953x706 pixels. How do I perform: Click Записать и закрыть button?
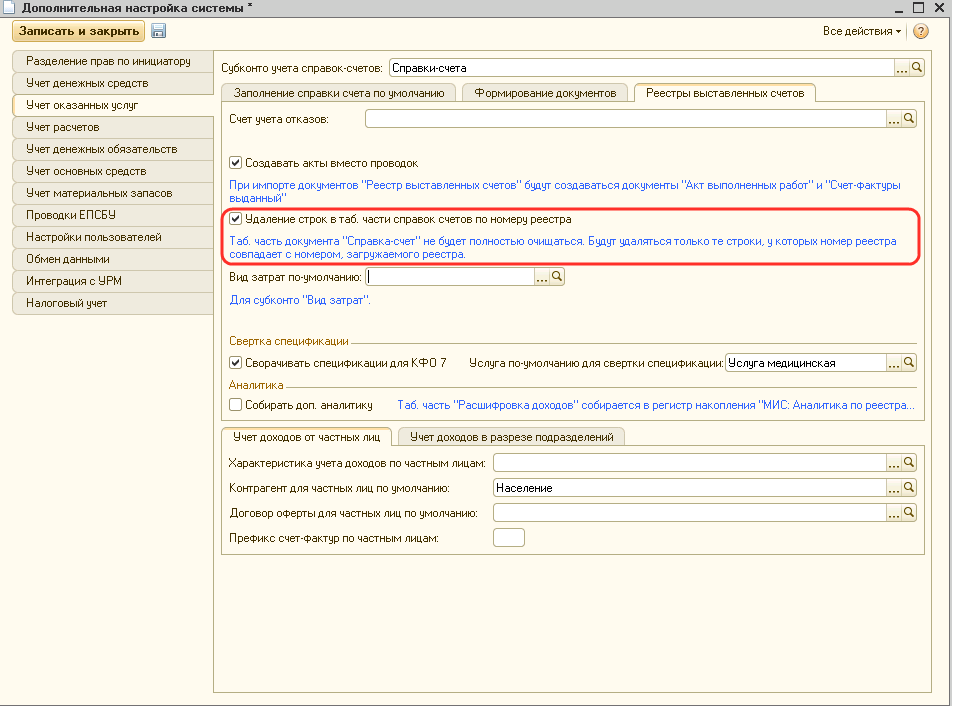click(x=78, y=31)
